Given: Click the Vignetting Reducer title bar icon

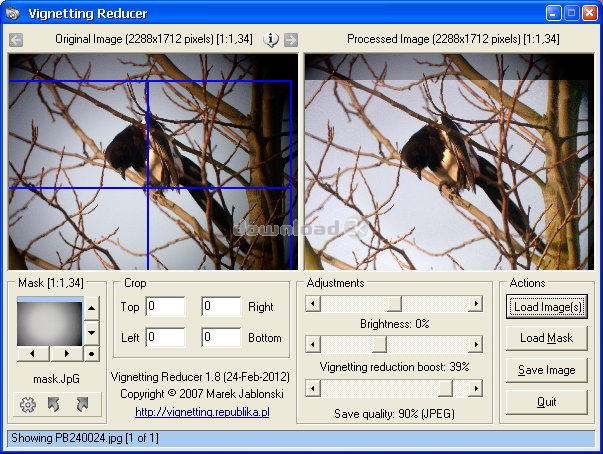Looking at the screenshot, I should pyautogui.click(x=13, y=13).
